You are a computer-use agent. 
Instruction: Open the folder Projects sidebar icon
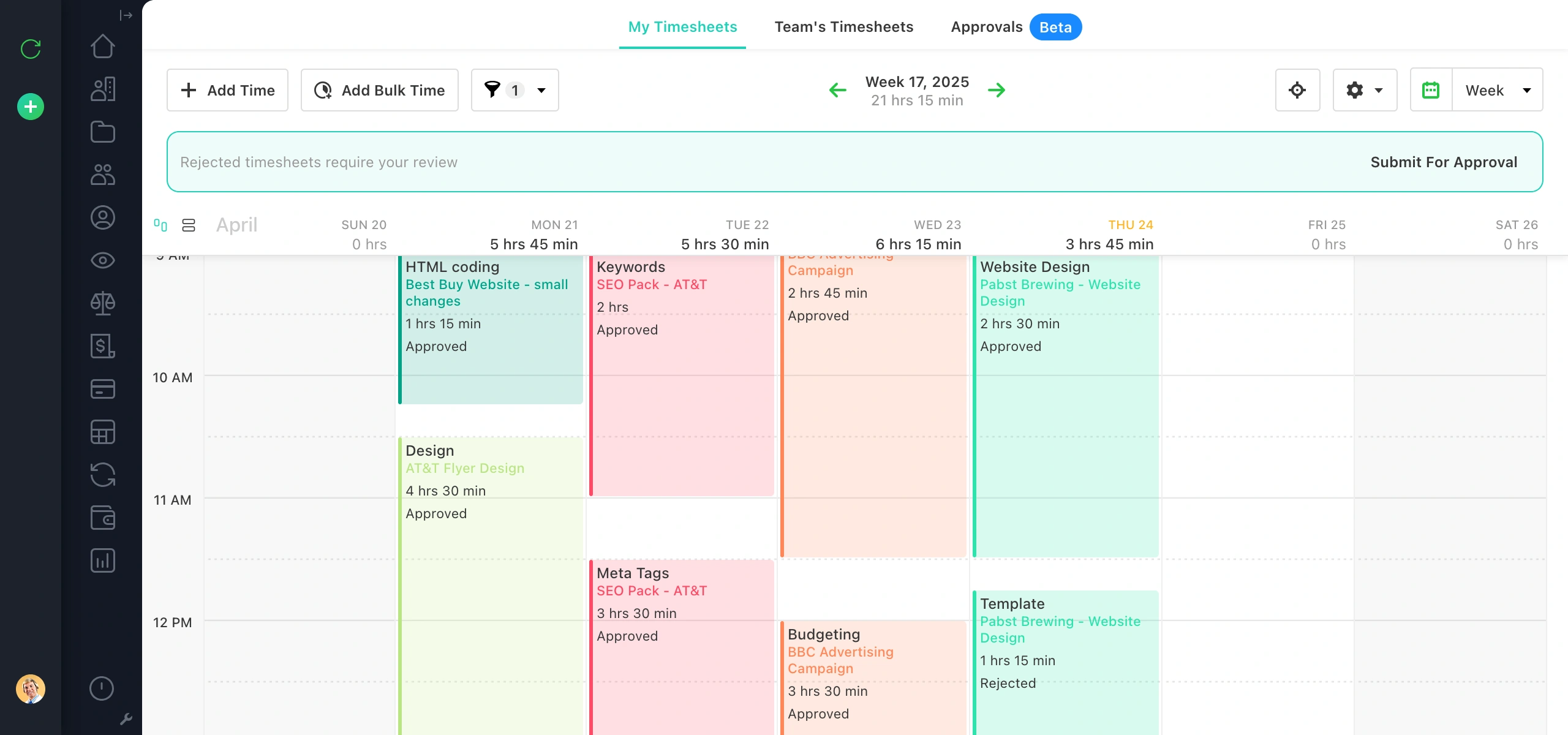click(102, 132)
